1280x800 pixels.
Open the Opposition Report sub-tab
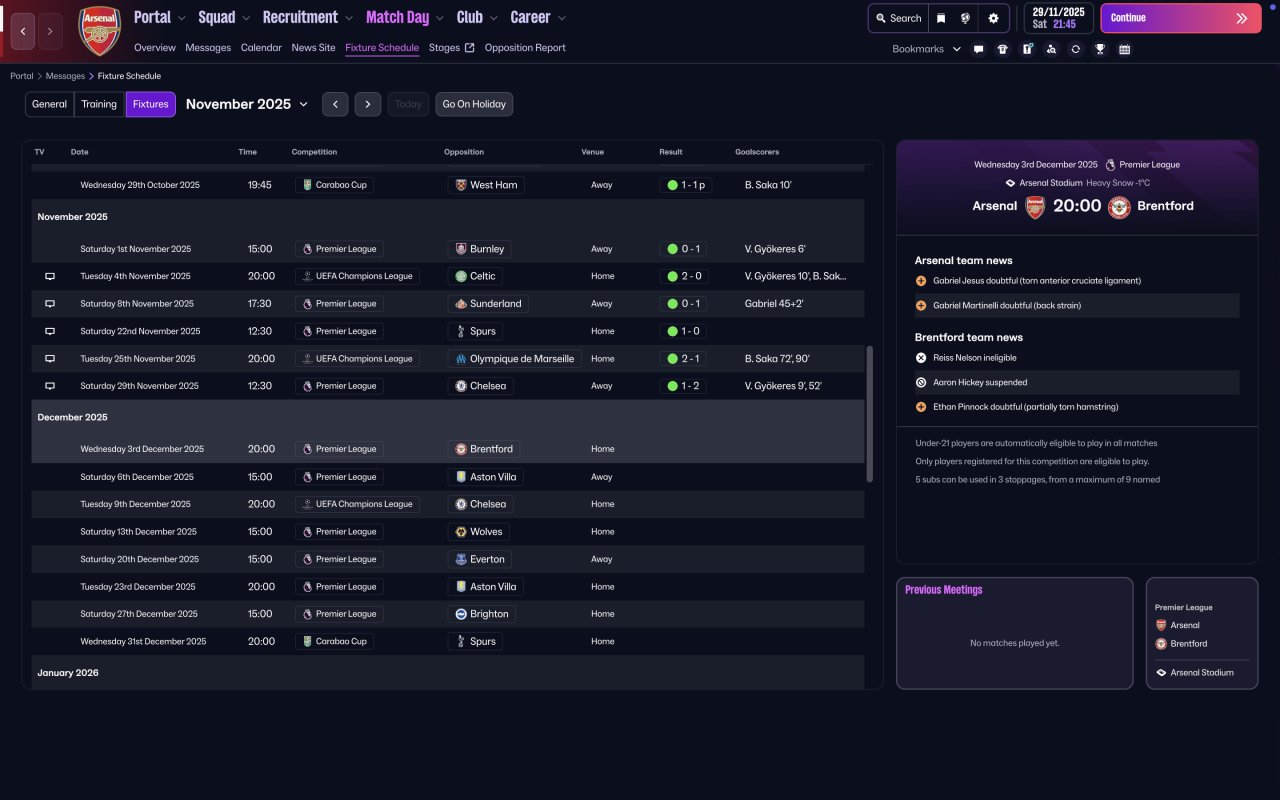click(525, 48)
